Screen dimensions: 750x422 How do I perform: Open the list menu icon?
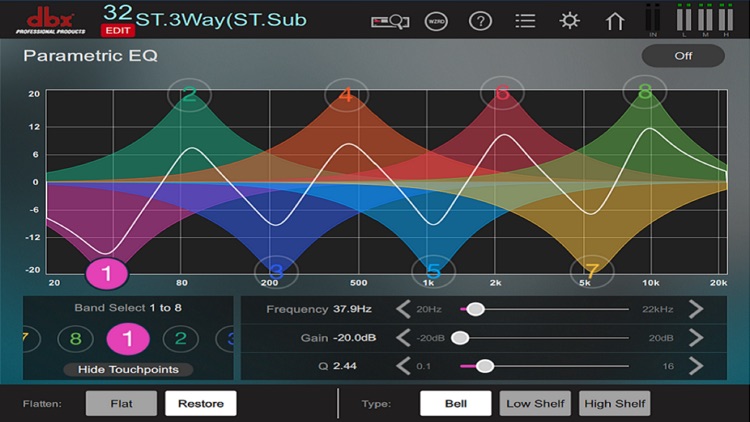pyautogui.click(x=525, y=22)
